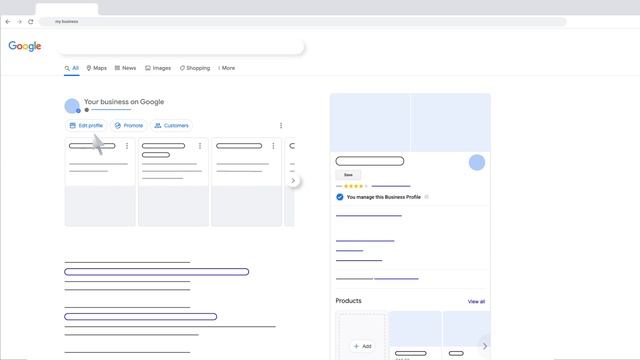The height and width of the screenshot is (360, 640).
Task: Open the second outlined search result link
Action: click(x=140, y=317)
